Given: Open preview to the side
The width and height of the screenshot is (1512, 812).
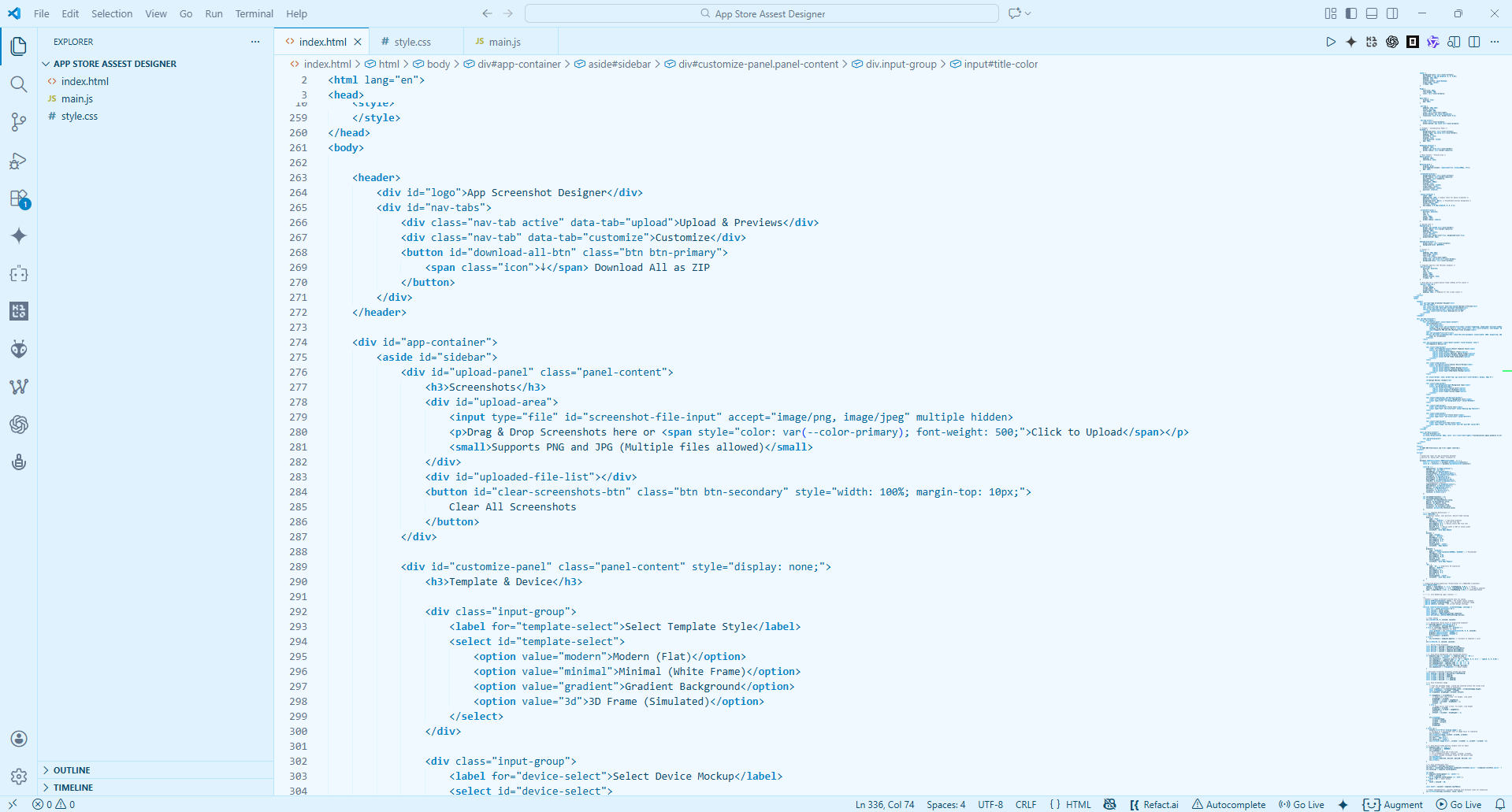Looking at the screenshot, I should [1454, 42].
